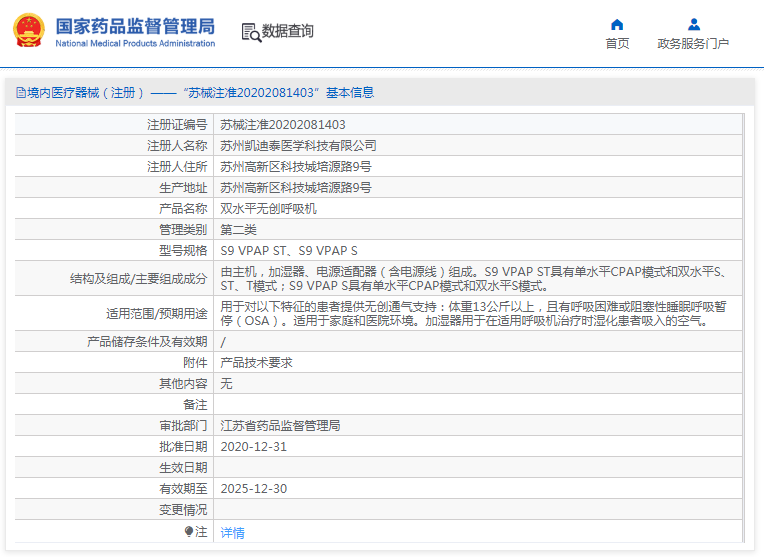The image size is (764, 557).
Task: Select approval date 2020-12-31
Action: [253, 446]
